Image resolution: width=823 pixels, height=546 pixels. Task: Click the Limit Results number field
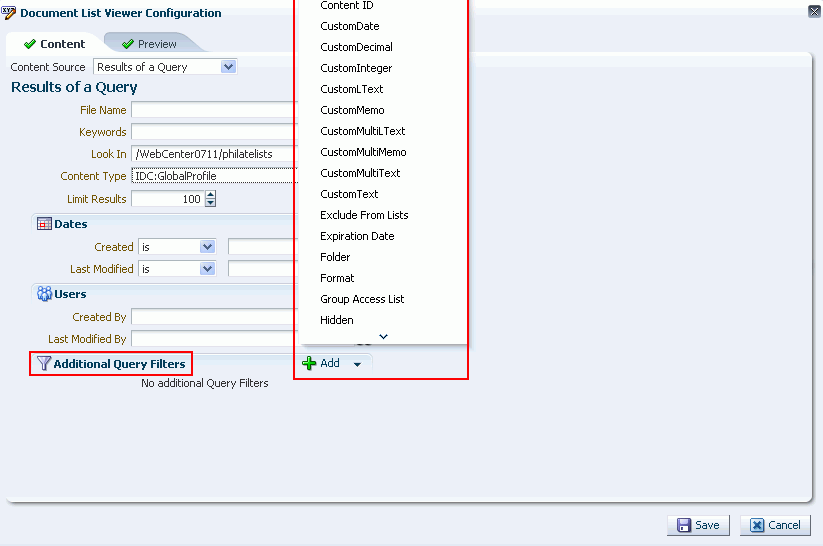pos(168,199)
